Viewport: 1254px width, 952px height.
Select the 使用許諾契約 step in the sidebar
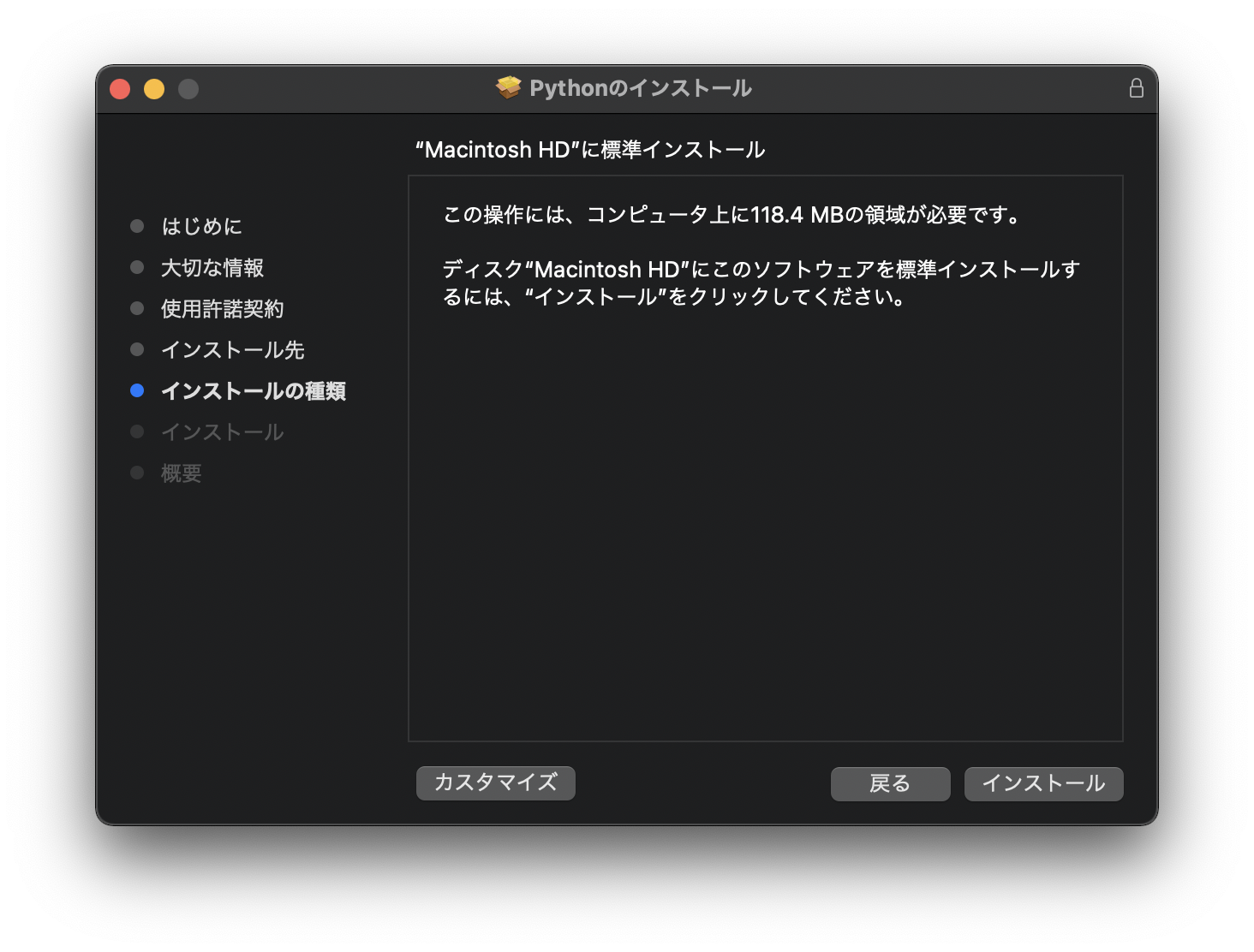(223, 308)
